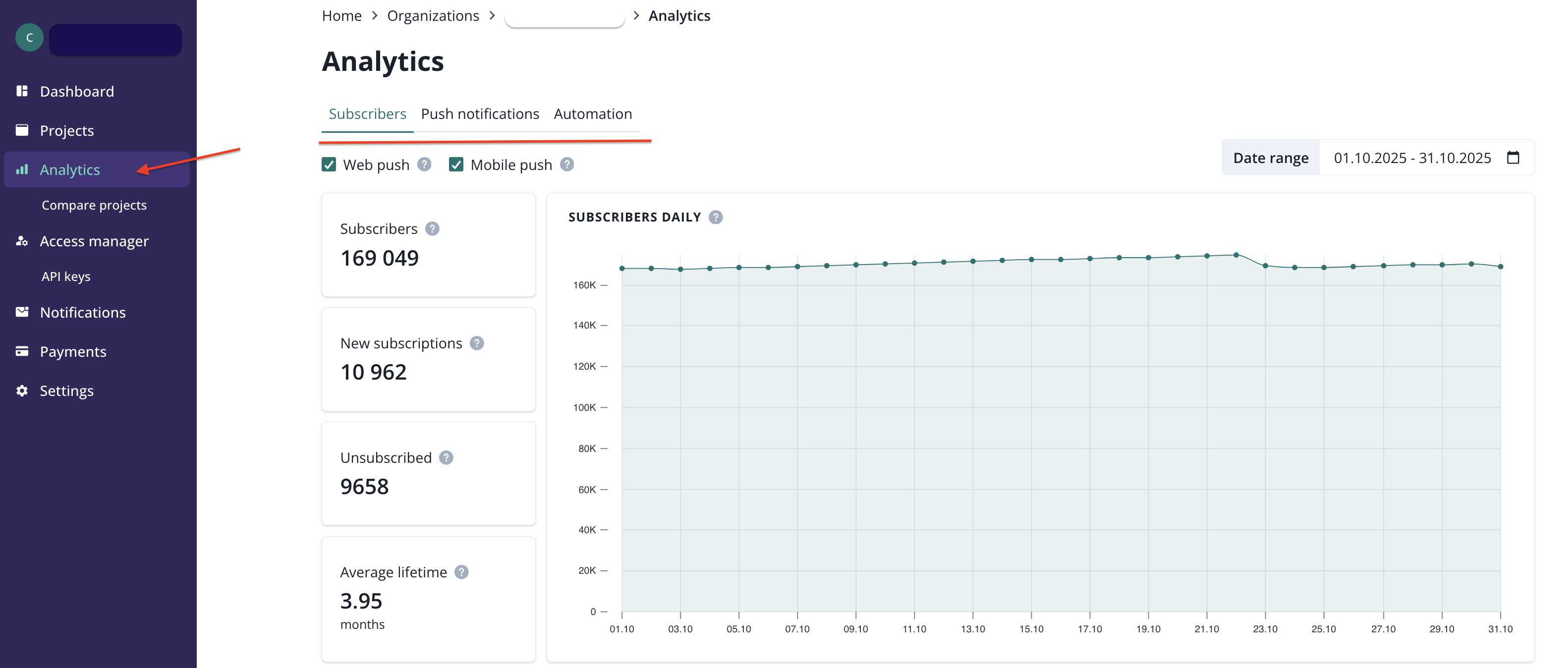This screenshot has width=1568, height=668.
Task: Click the 22.10 peak data point on chart
Action: tap(1235, 255)
